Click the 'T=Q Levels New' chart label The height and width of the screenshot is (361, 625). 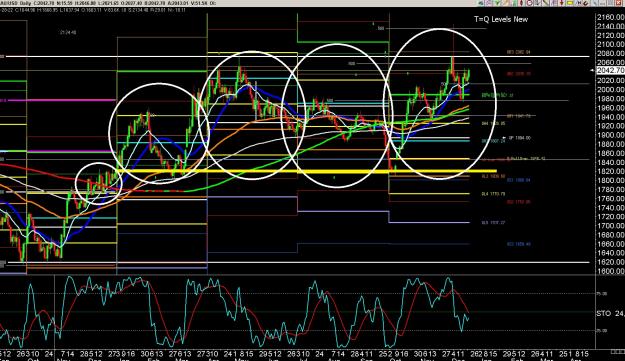point(501,19)
